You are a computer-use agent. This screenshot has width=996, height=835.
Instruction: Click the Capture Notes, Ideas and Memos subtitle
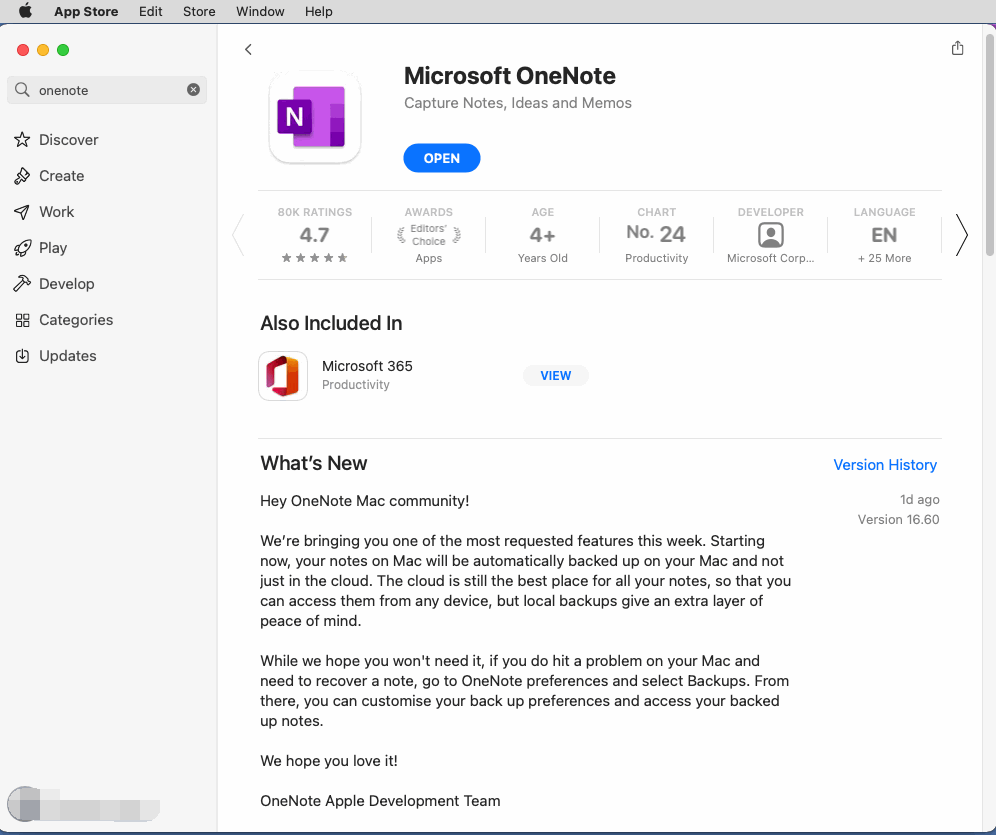(518, 103)
